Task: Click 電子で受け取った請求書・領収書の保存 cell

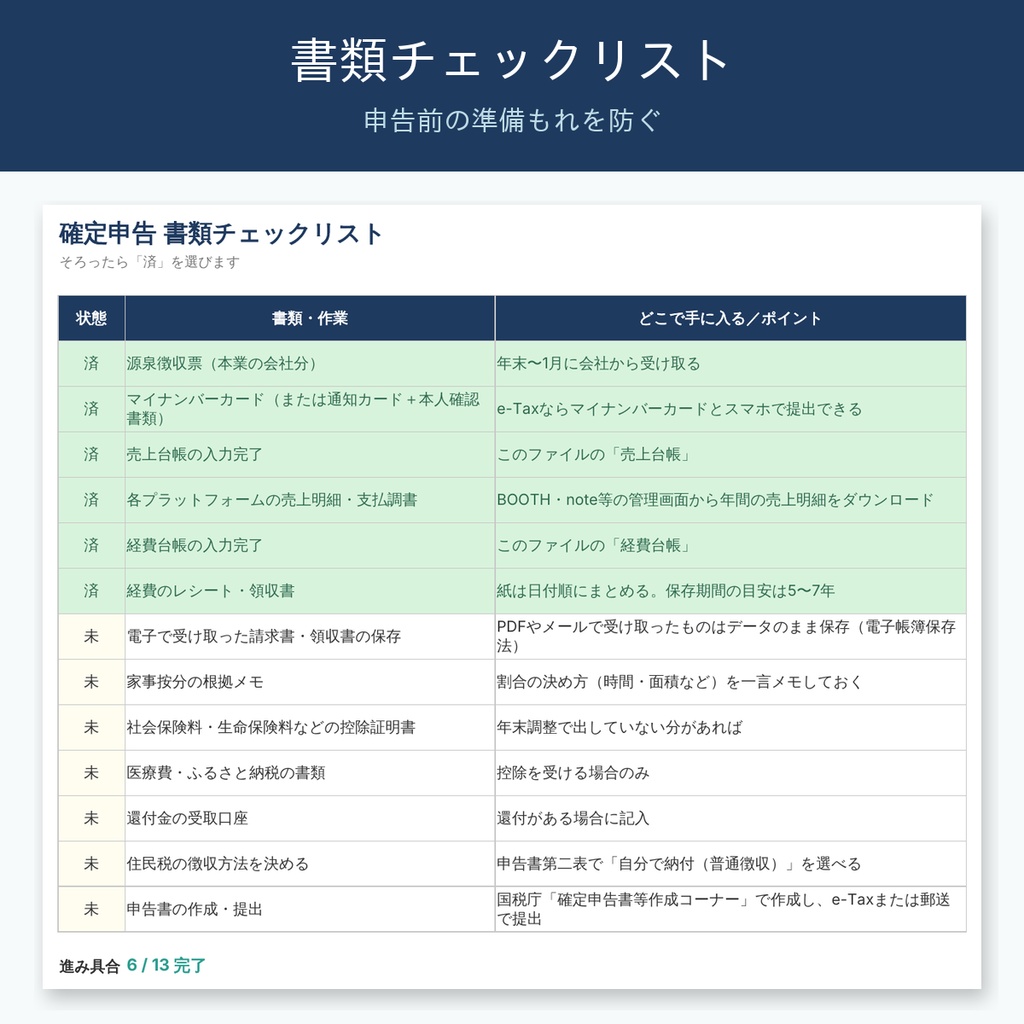Action: click(310, 637)
